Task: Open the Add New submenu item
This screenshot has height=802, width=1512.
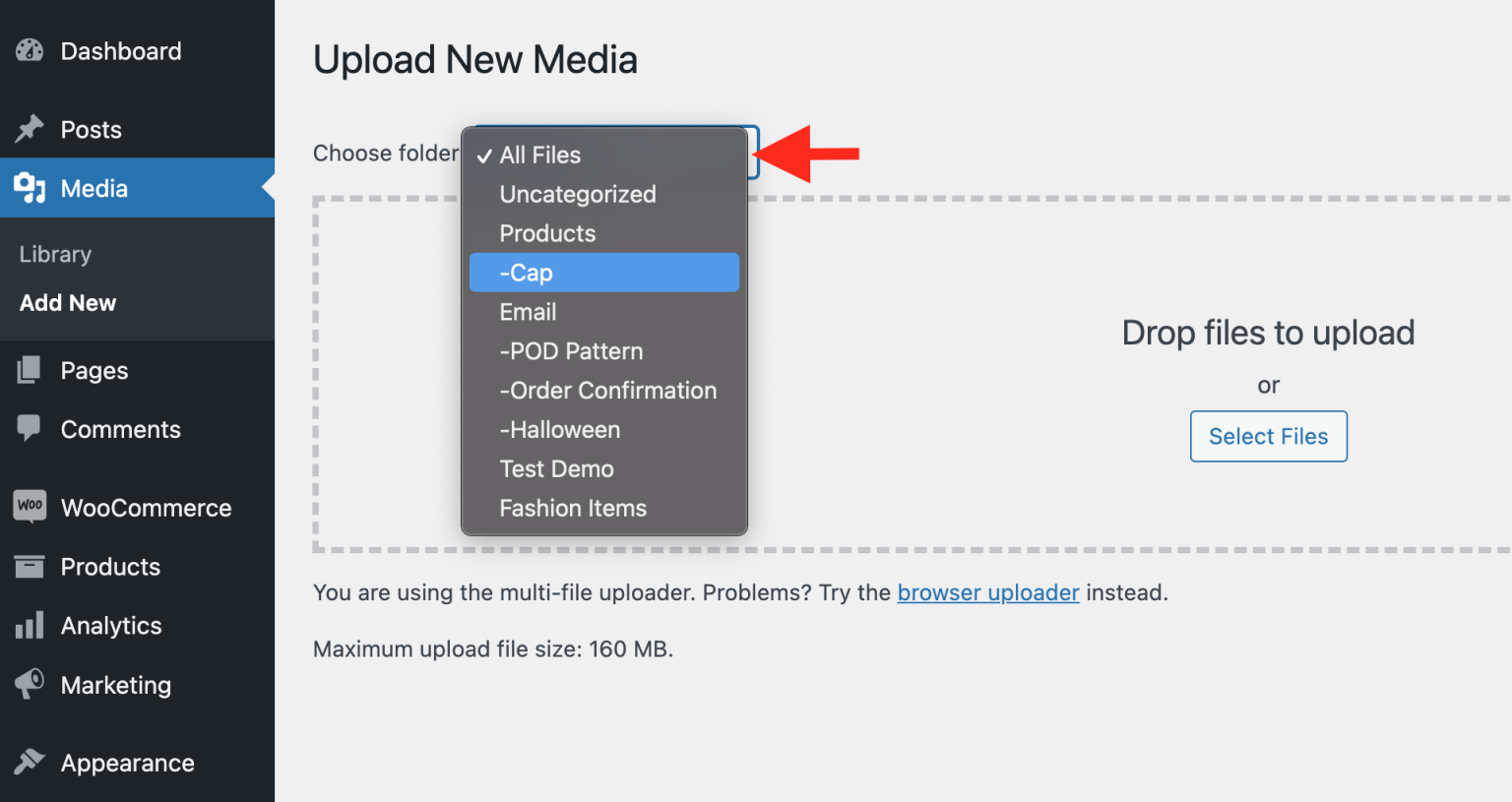Action: point(67,302)
